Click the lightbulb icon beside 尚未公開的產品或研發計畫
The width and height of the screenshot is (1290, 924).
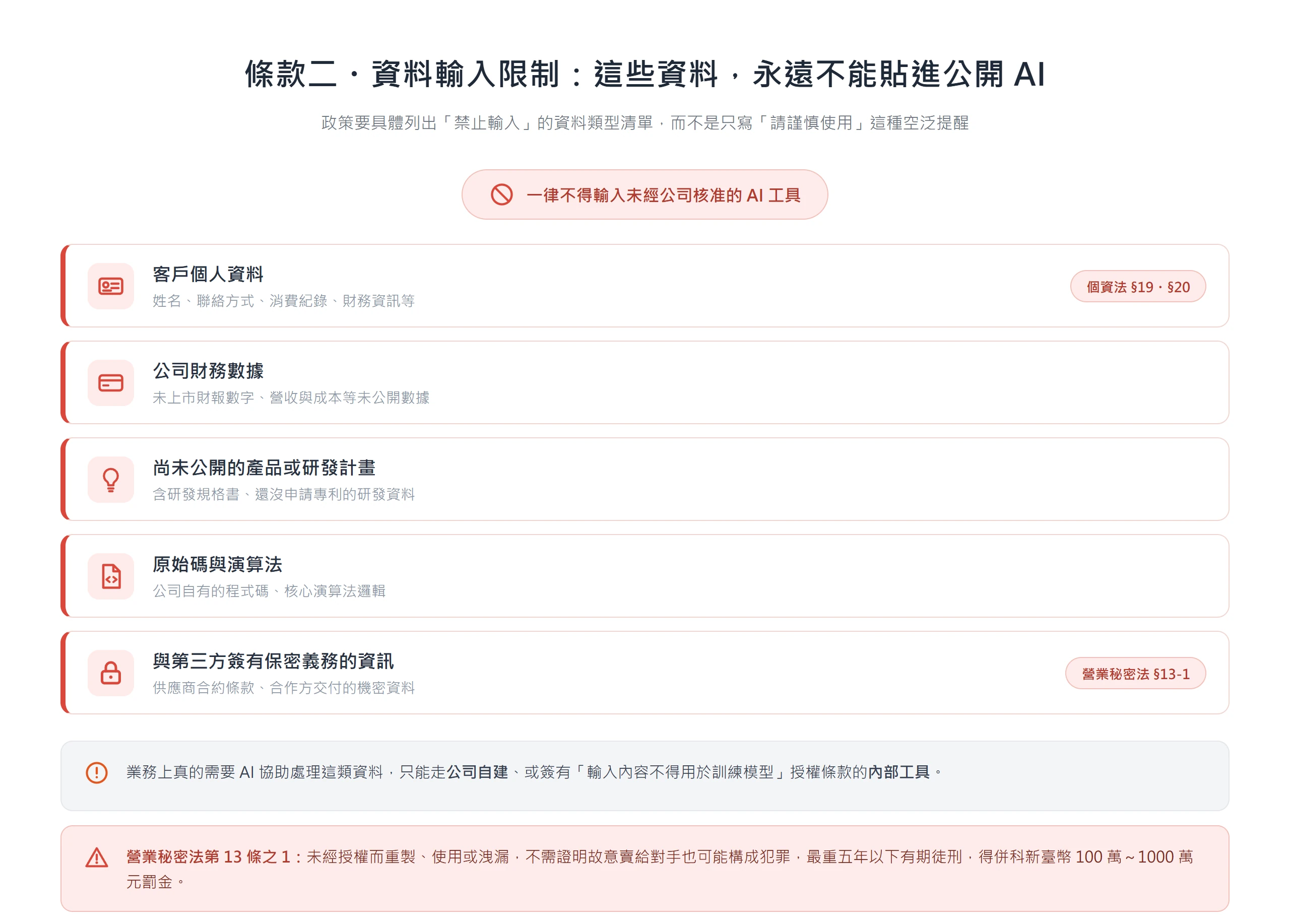tap(111, 479)
